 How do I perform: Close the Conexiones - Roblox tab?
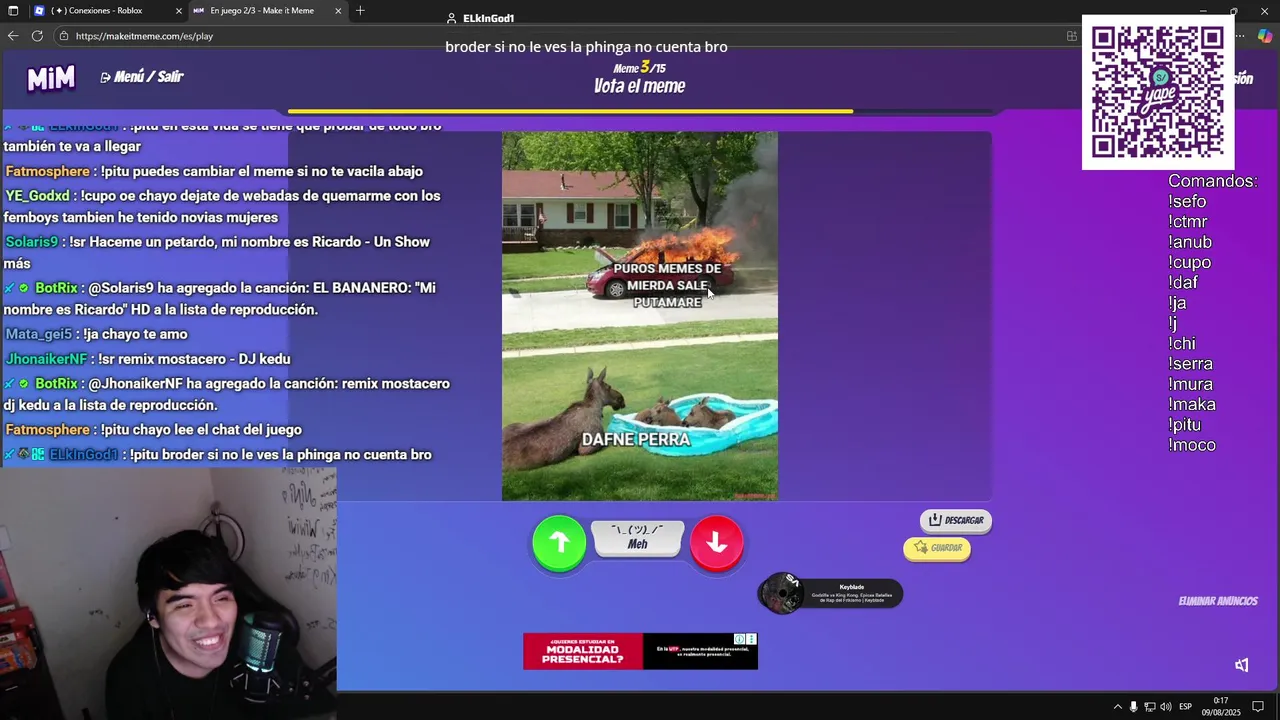tap(179, 11)
